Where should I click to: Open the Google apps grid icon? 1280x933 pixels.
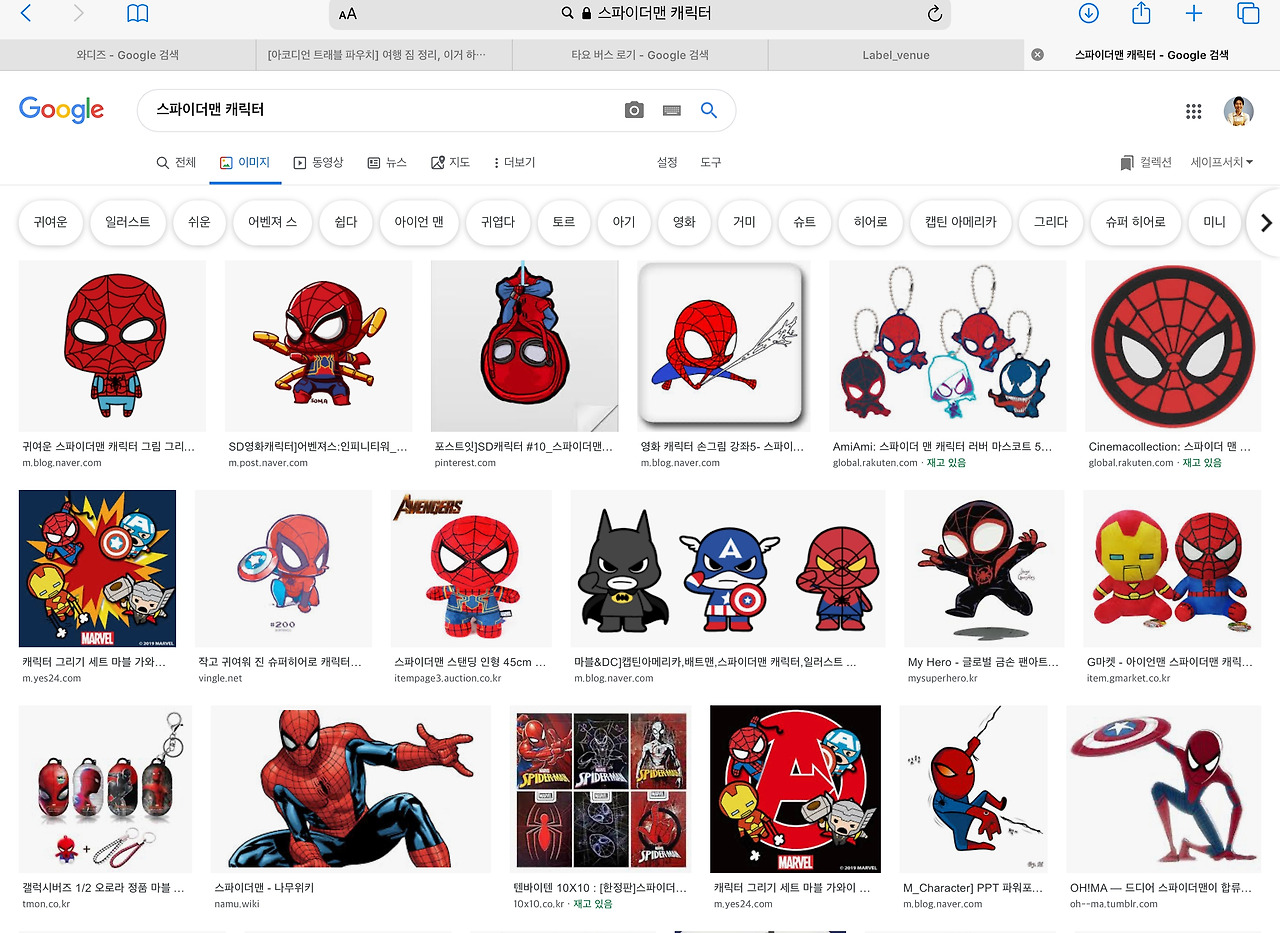pos(1193,111)
